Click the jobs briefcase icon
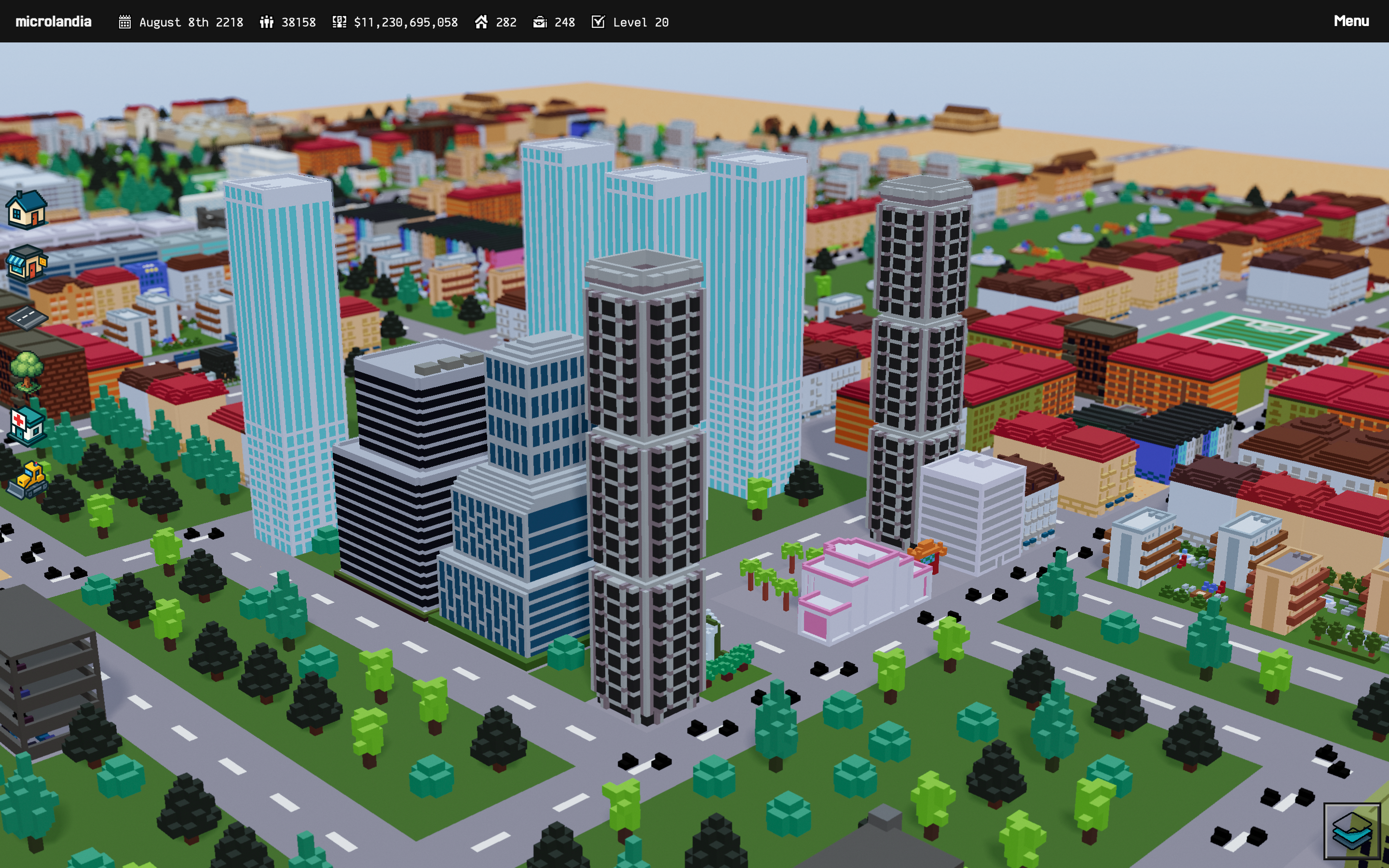The width and height of the screenshot is (1389, 868). point(540,22)
